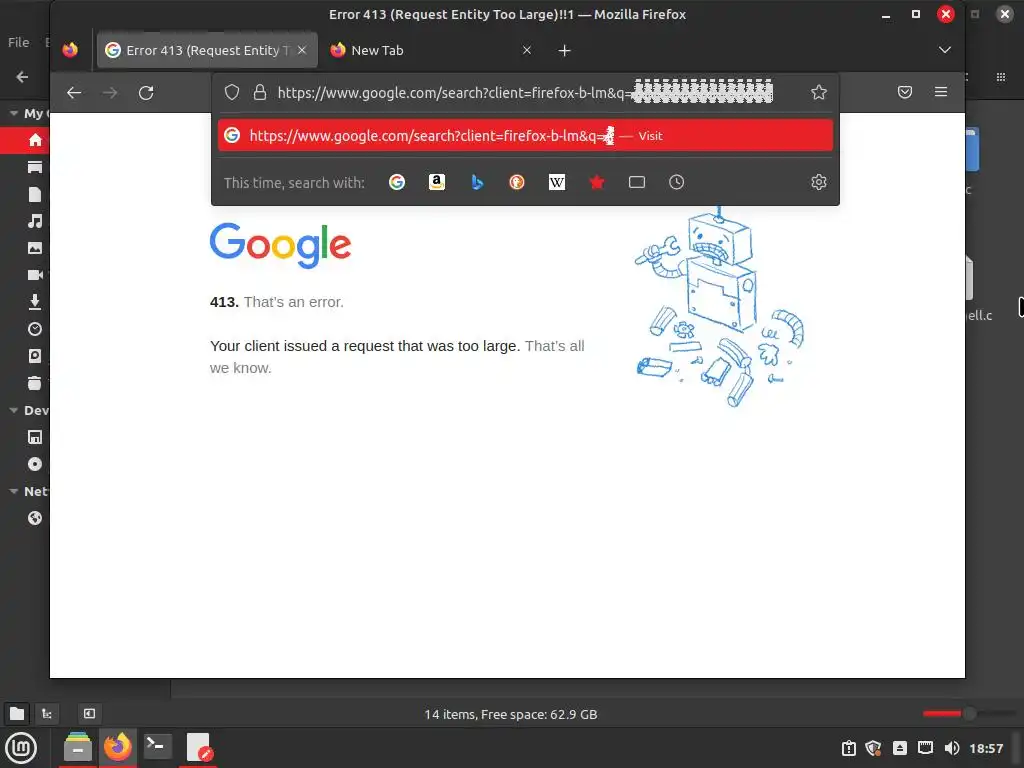
Task: Search within browsing history clock icon
Action: 677,182
